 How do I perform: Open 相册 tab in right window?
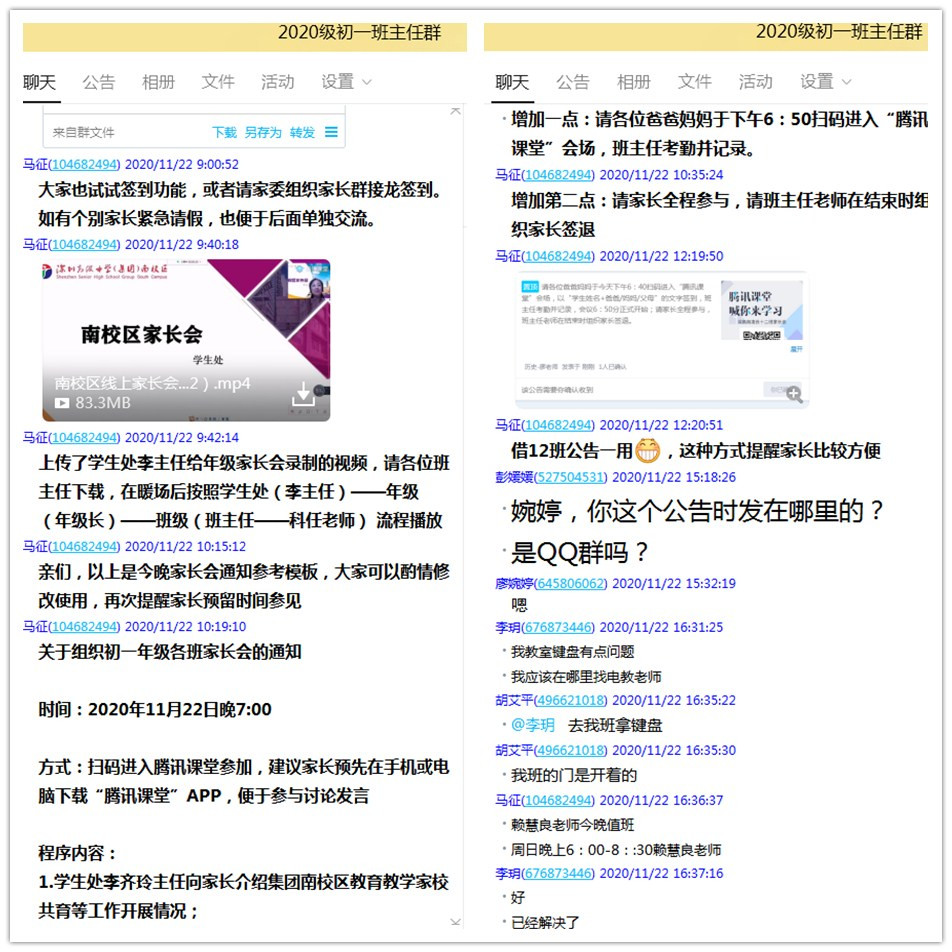click(634, 82)
